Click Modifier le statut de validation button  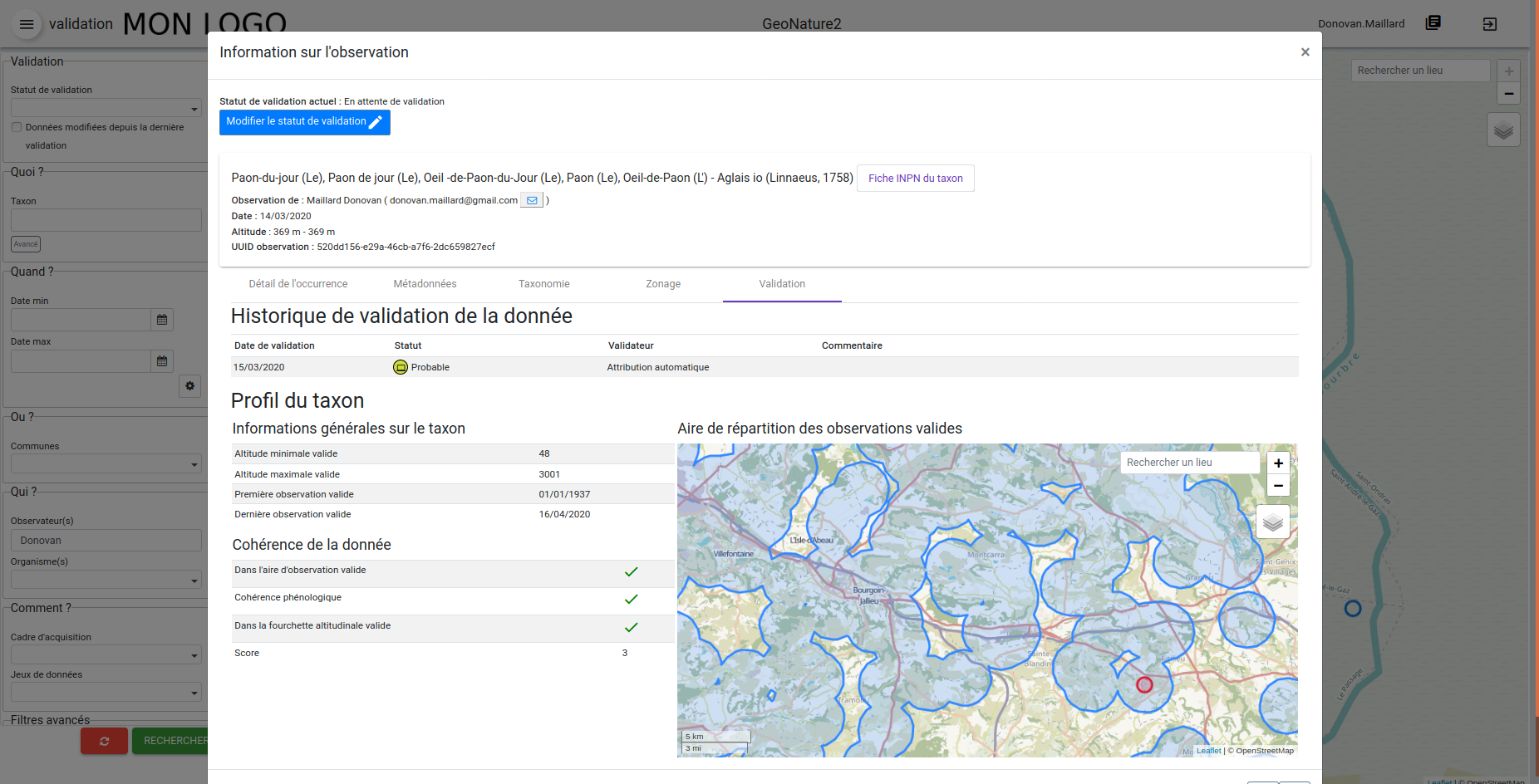(304, 122)
